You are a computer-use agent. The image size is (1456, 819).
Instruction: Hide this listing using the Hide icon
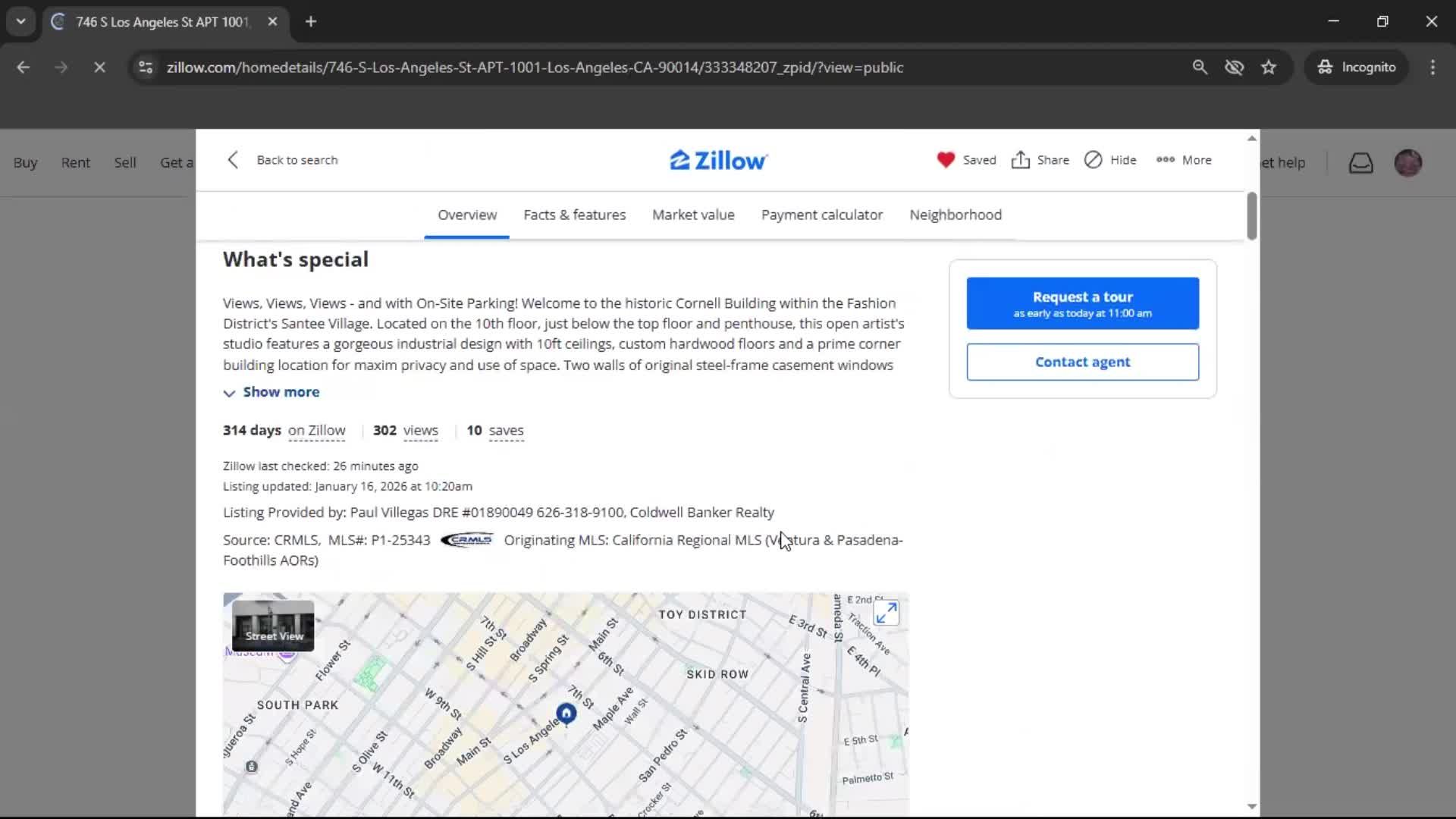[x=1094, y=160]
